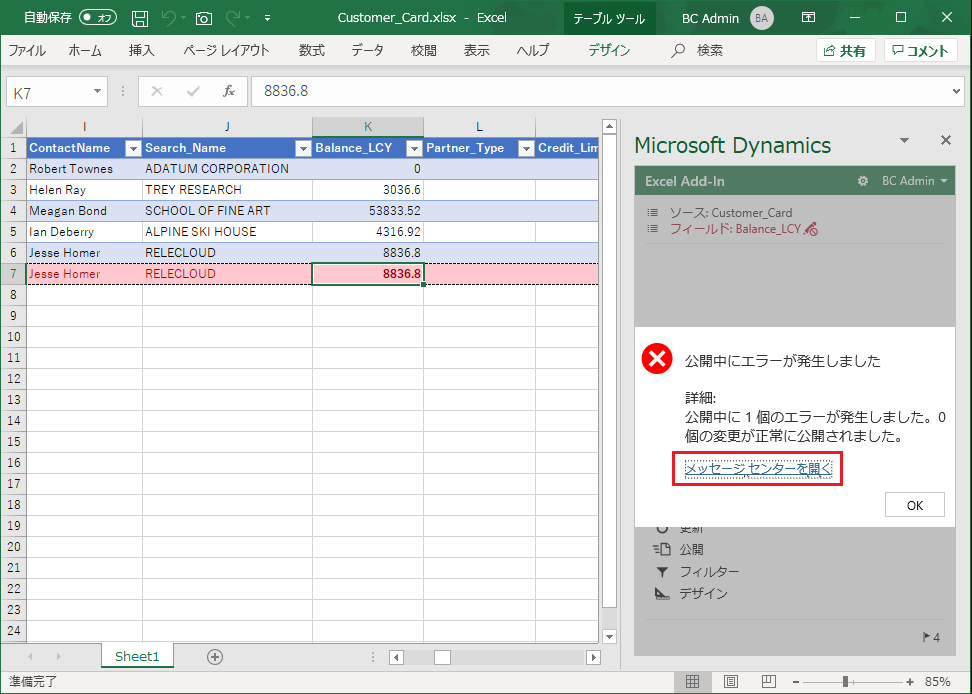Viewport: 972px width, 694px height.
Task: Click the zoom out minus button
Action: point(796,682)
